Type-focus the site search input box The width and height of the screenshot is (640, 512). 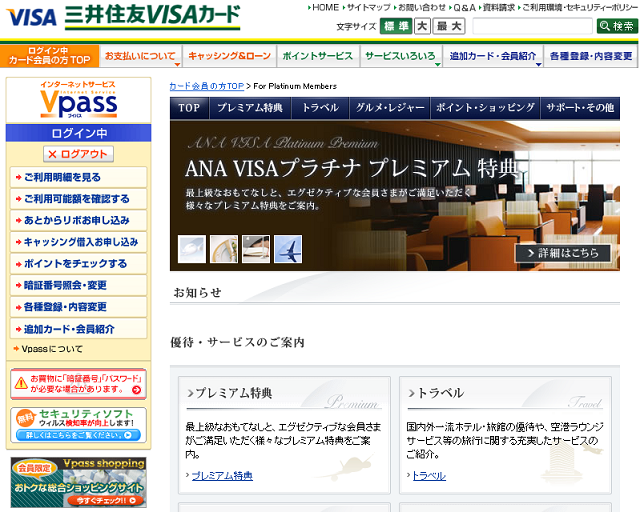pos(532,26)
